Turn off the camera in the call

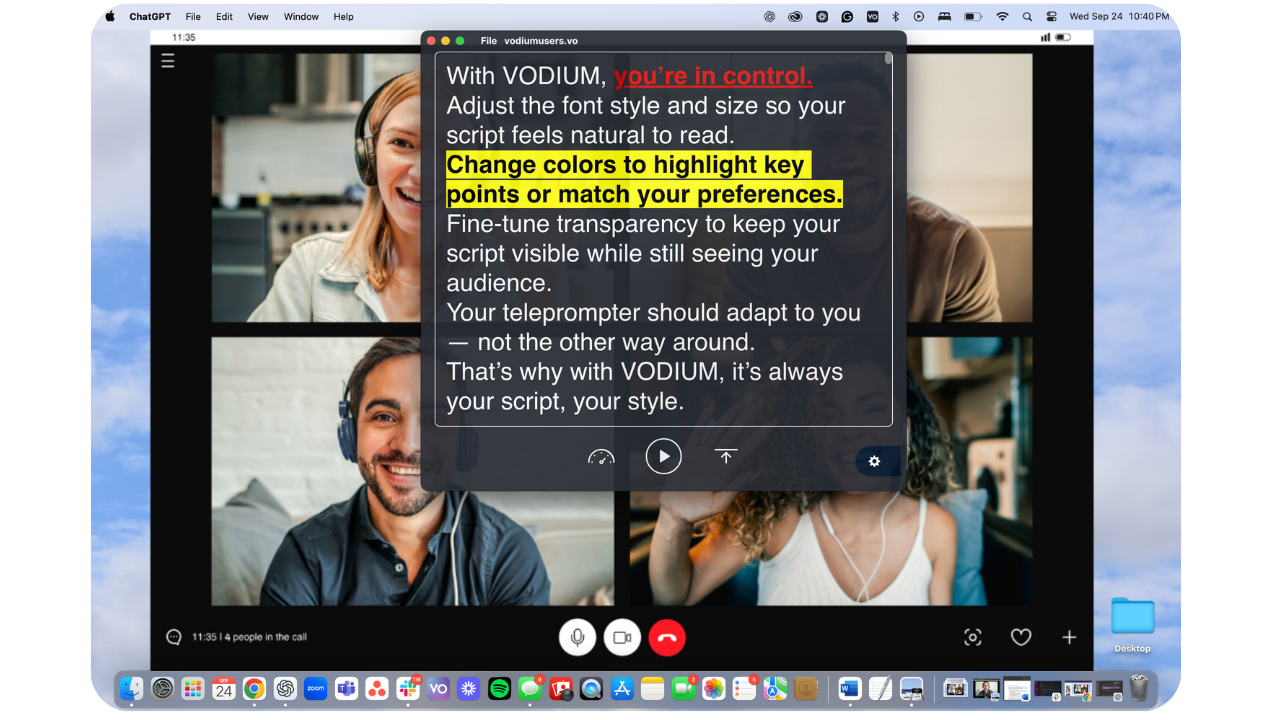coord(622,637)
